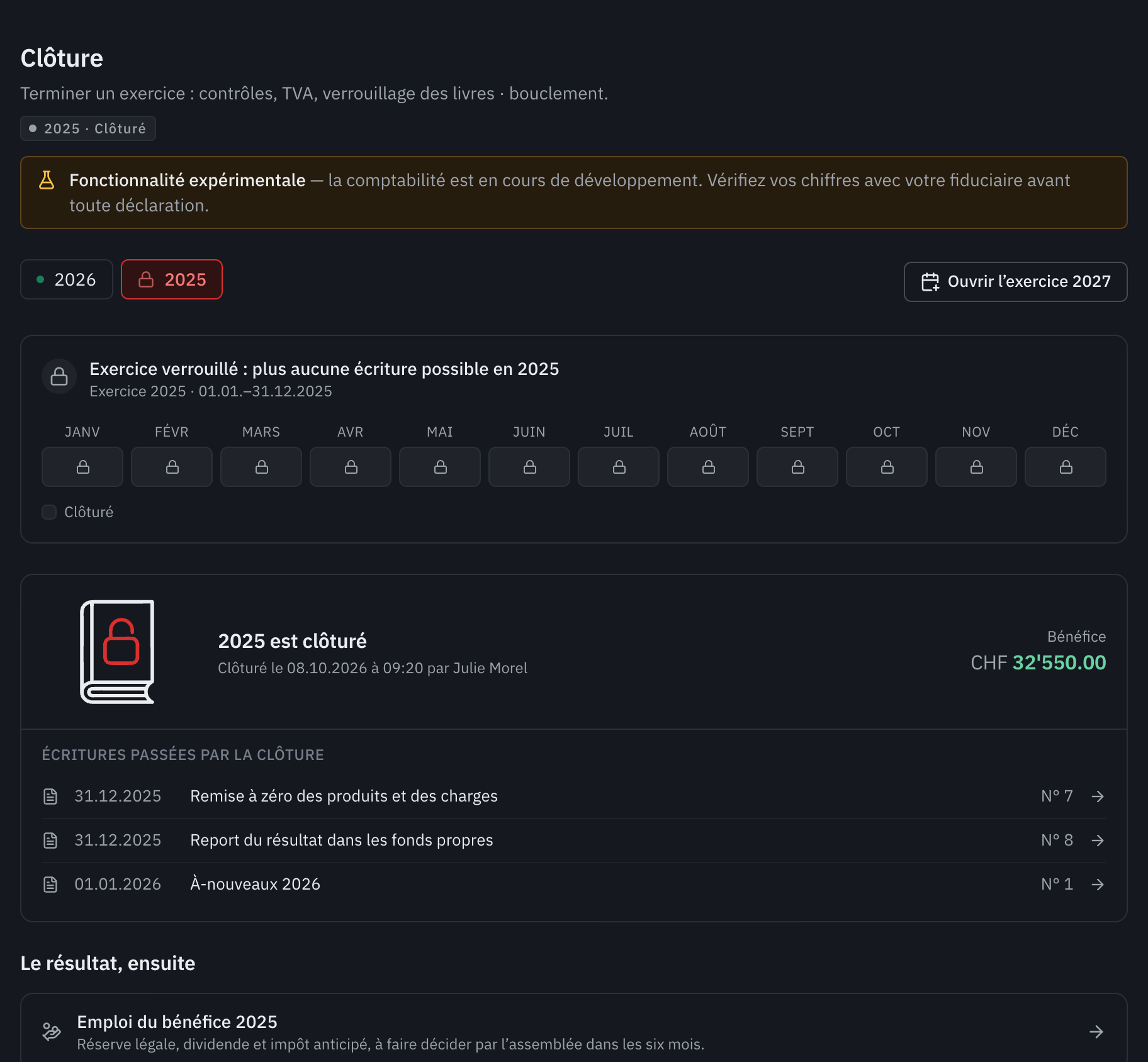This screenshot has width=1148, height=1062.
Task: Click the Clôturé le 08.10.2026 text
Action: point(373,668)
